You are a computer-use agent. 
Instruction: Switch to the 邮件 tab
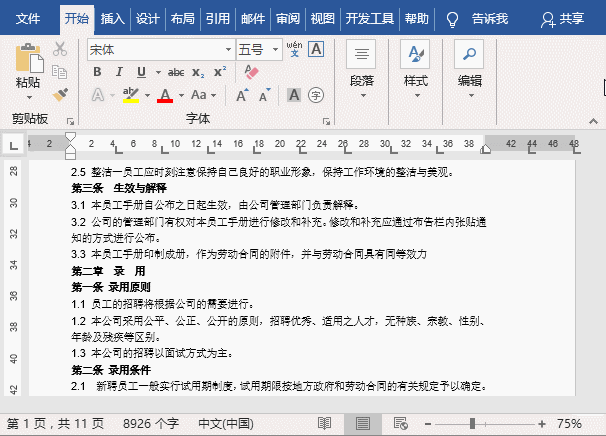click(x=253, y=18)
